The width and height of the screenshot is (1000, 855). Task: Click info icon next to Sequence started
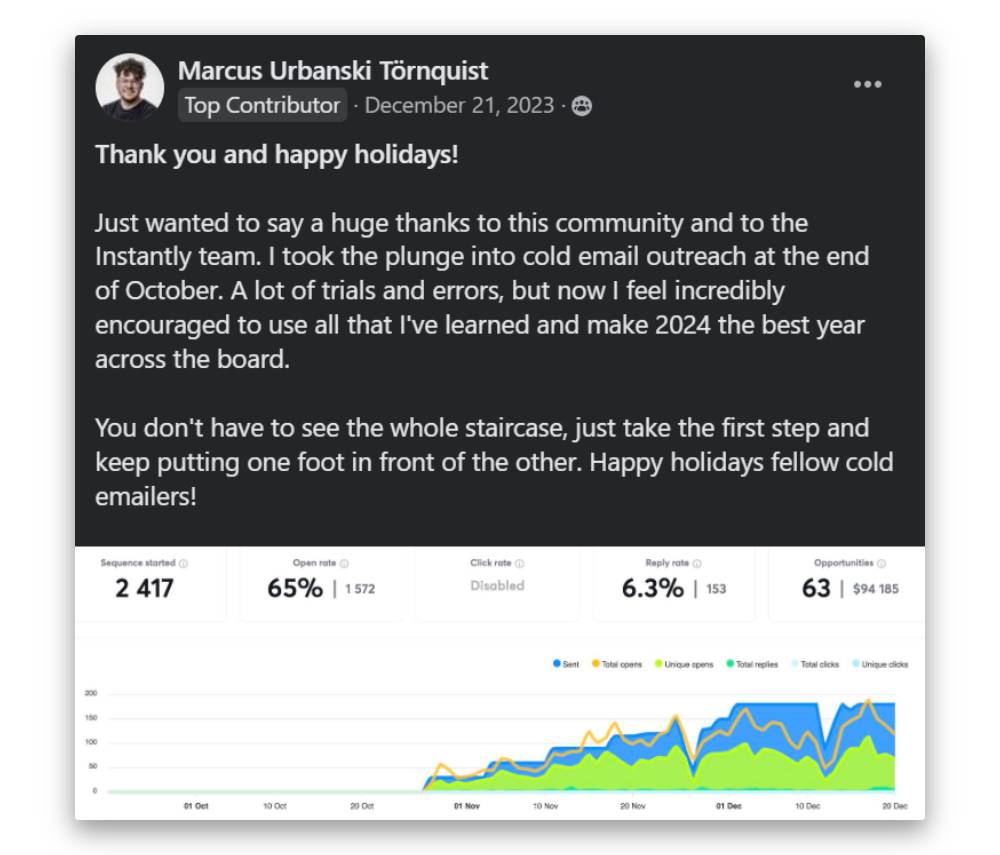click(184, 564)
